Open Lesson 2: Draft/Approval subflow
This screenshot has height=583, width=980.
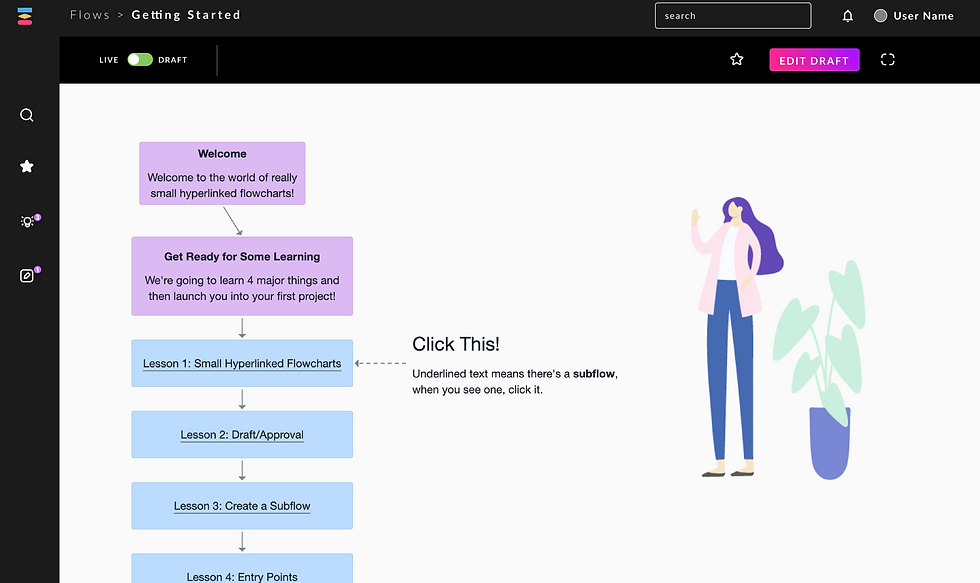[x=242, y=435]
